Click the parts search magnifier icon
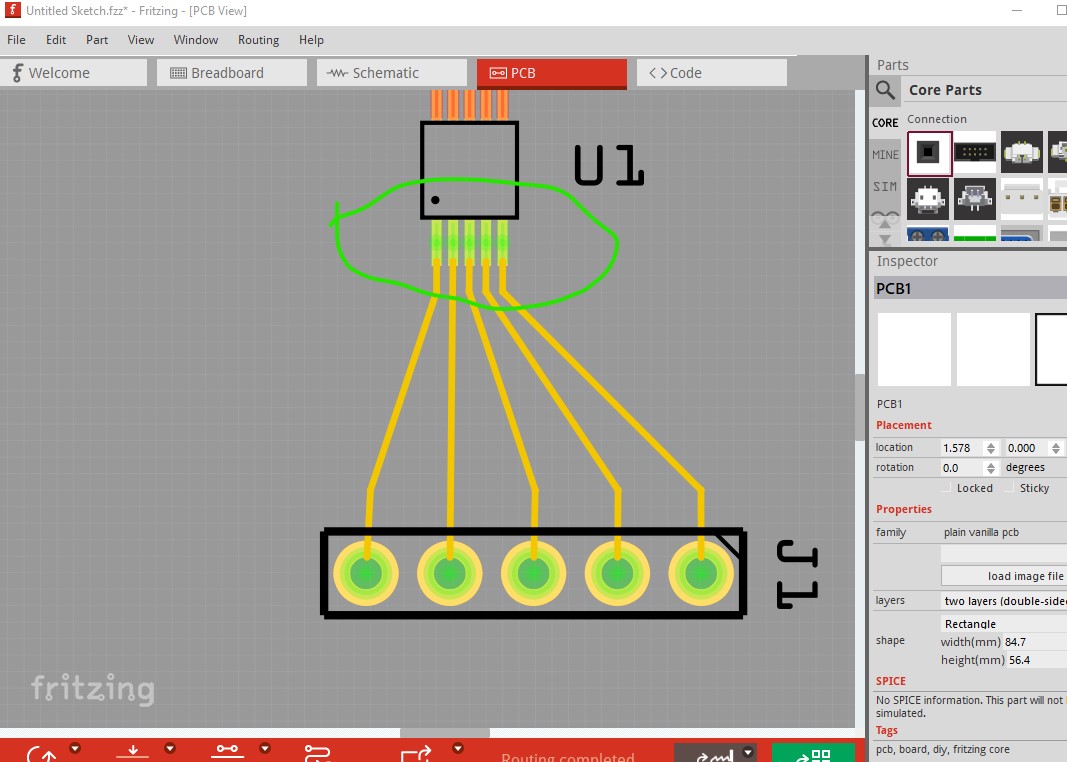This screenshot has width=1067, height=762. click(885, 90)
